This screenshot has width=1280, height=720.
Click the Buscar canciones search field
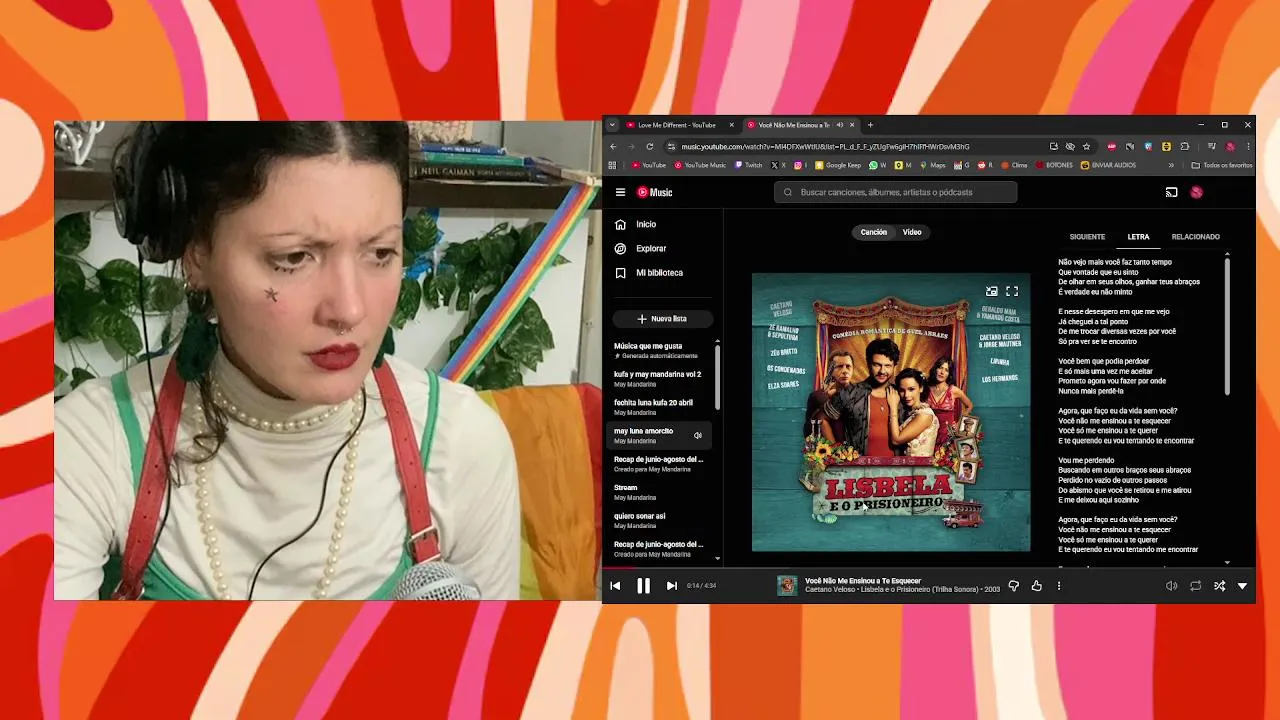(x=895, y=192)
